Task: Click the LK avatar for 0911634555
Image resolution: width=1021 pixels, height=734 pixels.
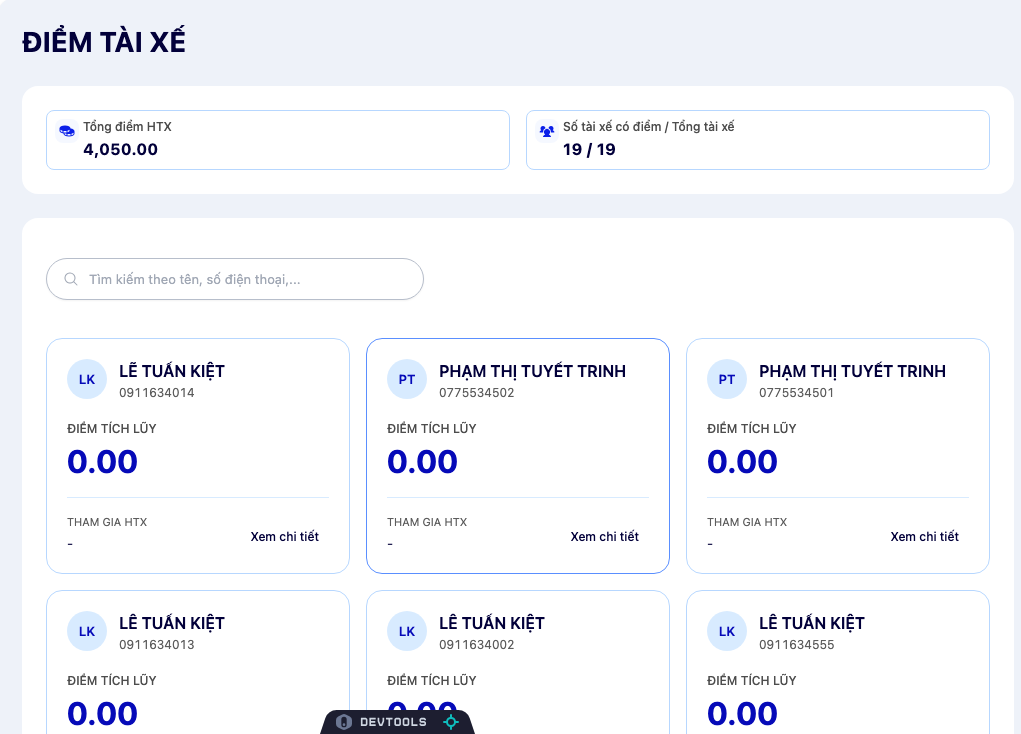Action: [x=727, y=631]
